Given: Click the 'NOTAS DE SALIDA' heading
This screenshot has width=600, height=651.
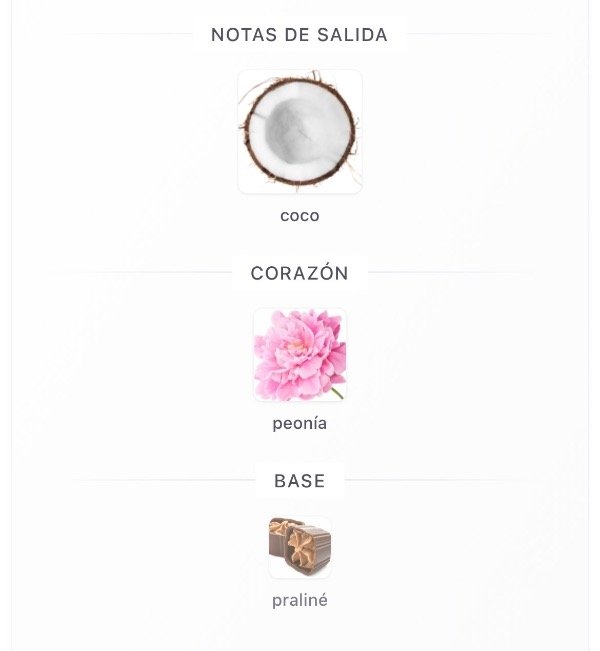Looking at the screenshot, I should (x=299, y=35).
